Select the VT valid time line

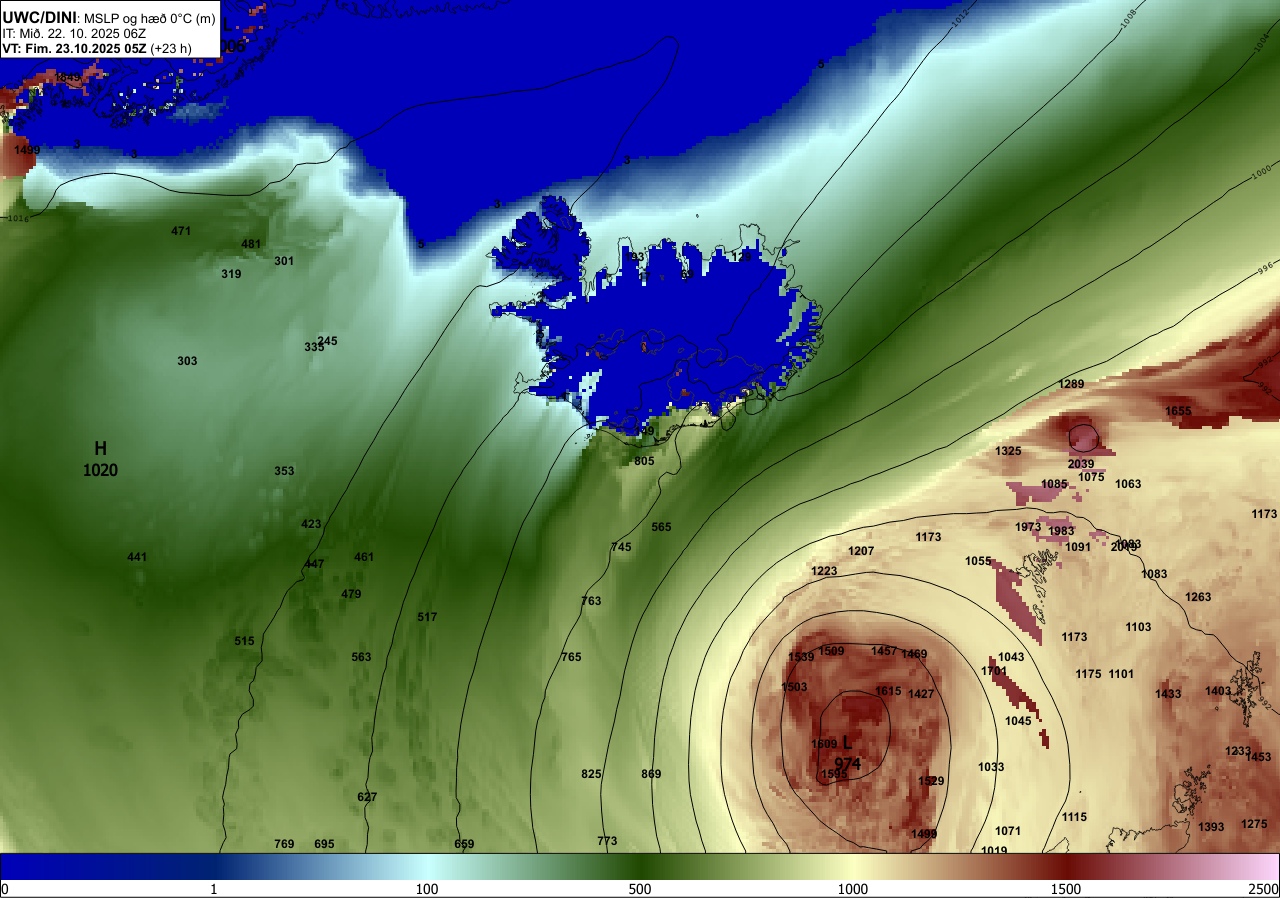(x=99, y=48)
